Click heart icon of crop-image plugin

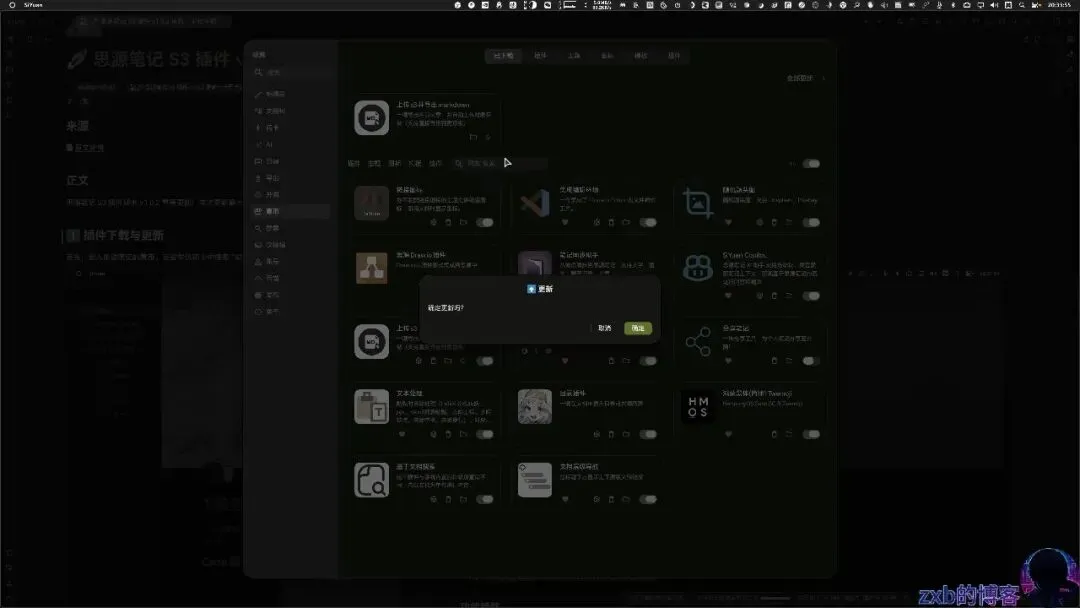pos(728,222)
